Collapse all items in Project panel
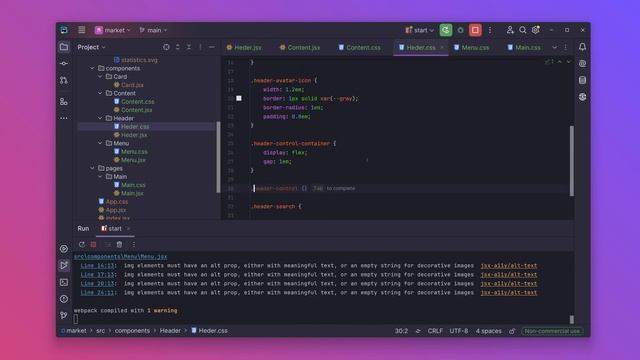 (189, 47)
